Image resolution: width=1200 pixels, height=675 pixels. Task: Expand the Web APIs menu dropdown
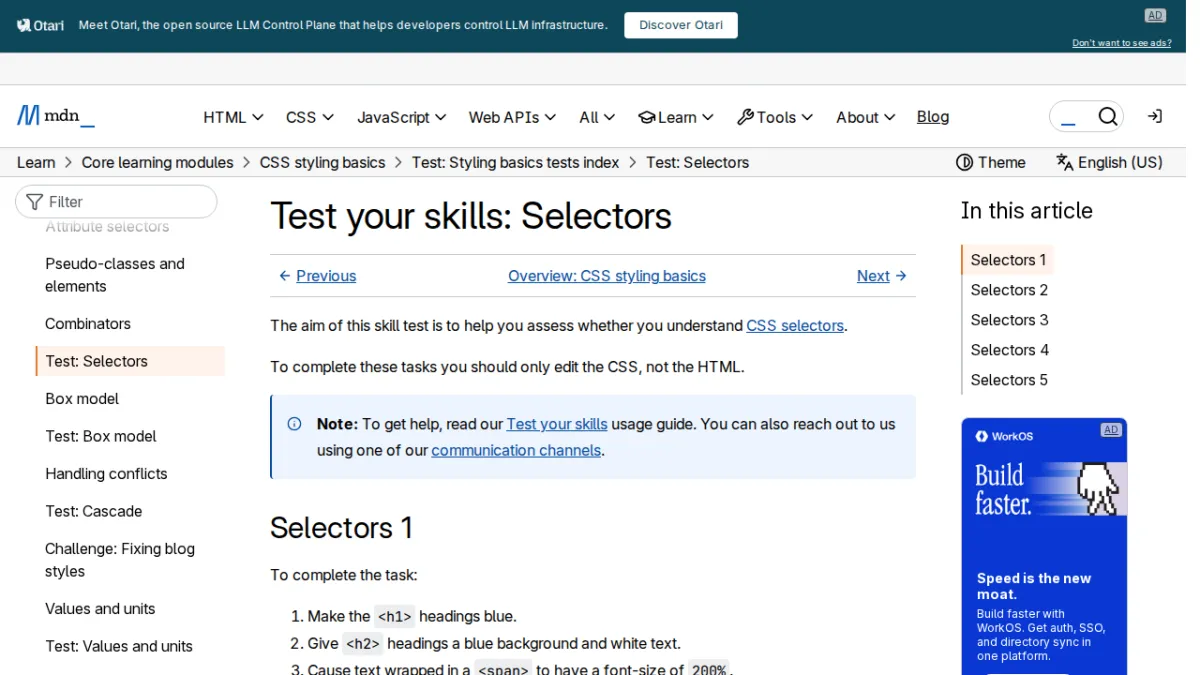512,117
